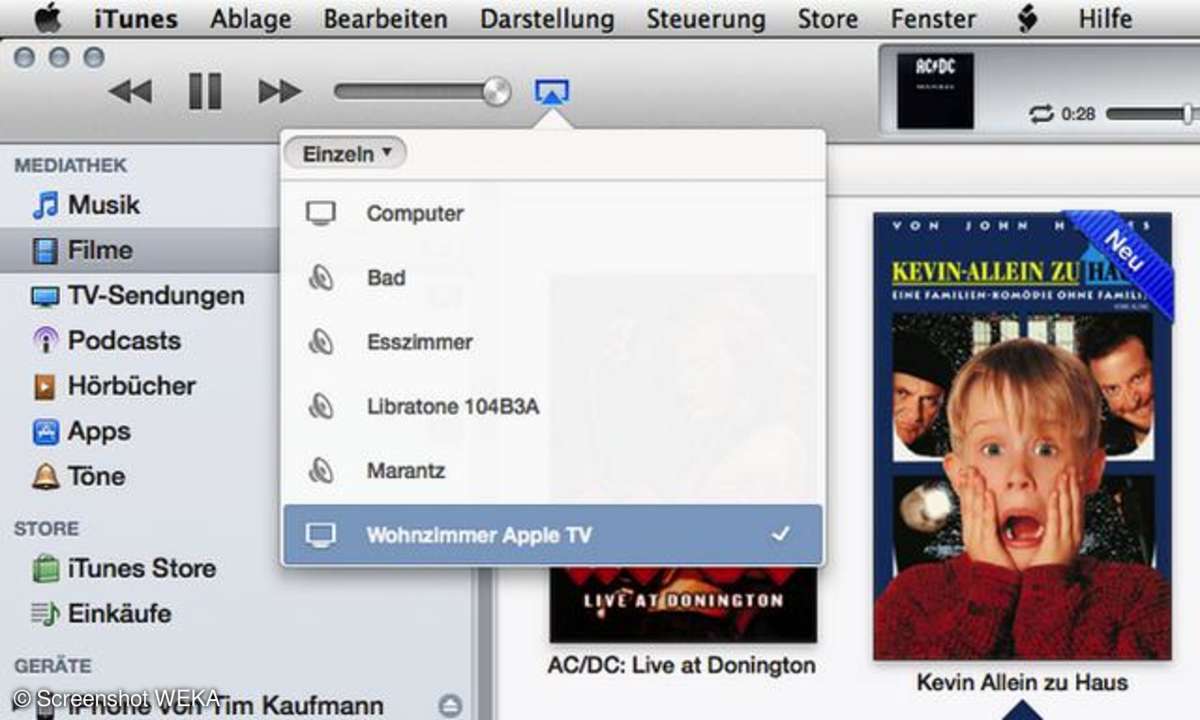Click the Kevin Allein zu Haus title
1200x720 pixels.
coord(1022,683)
